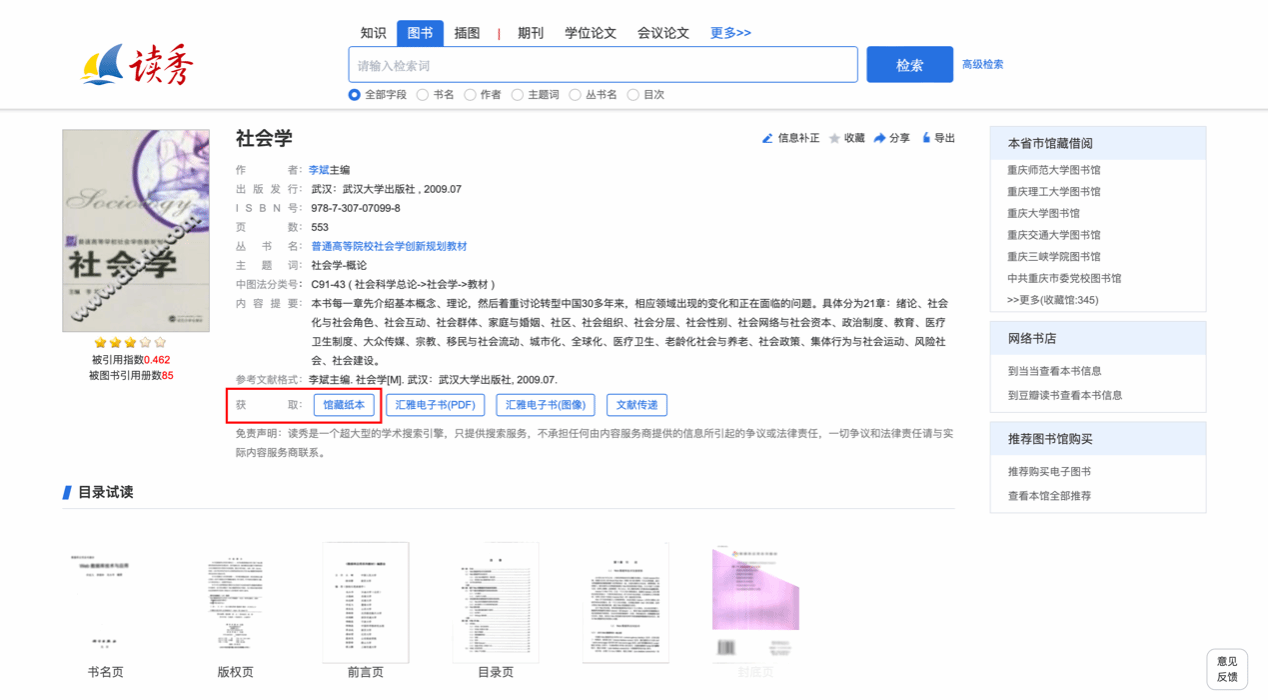Open 信息补正 pencil icon
The width and height of the screenshot is (1268, 700).
tap(767, 139)
